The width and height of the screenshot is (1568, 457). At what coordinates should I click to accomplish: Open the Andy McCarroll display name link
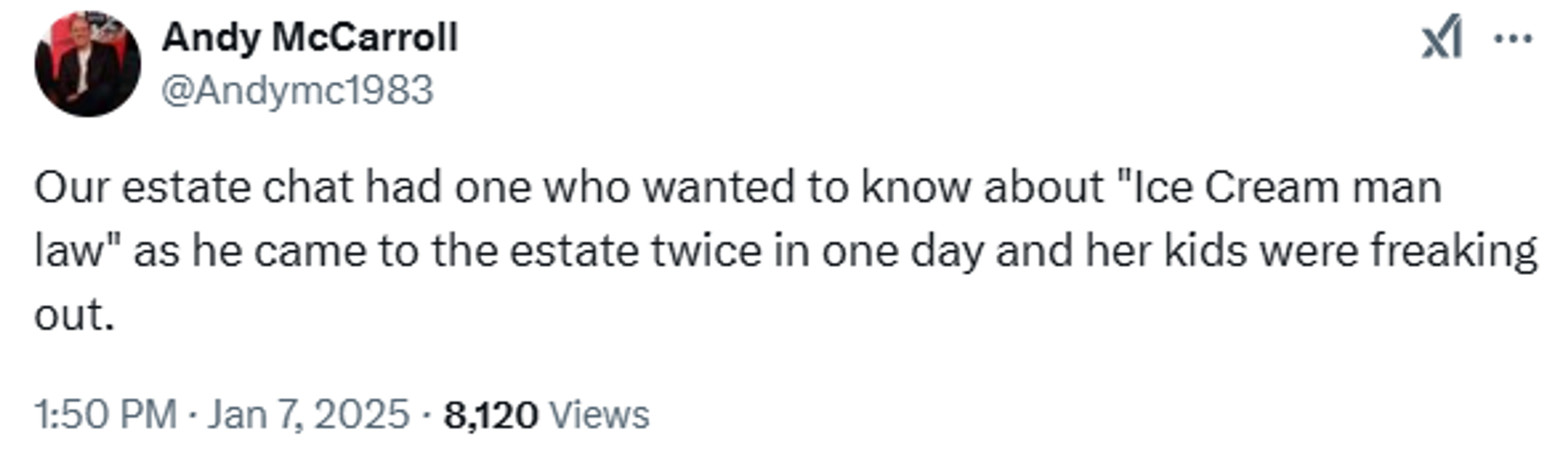(309, 38)
